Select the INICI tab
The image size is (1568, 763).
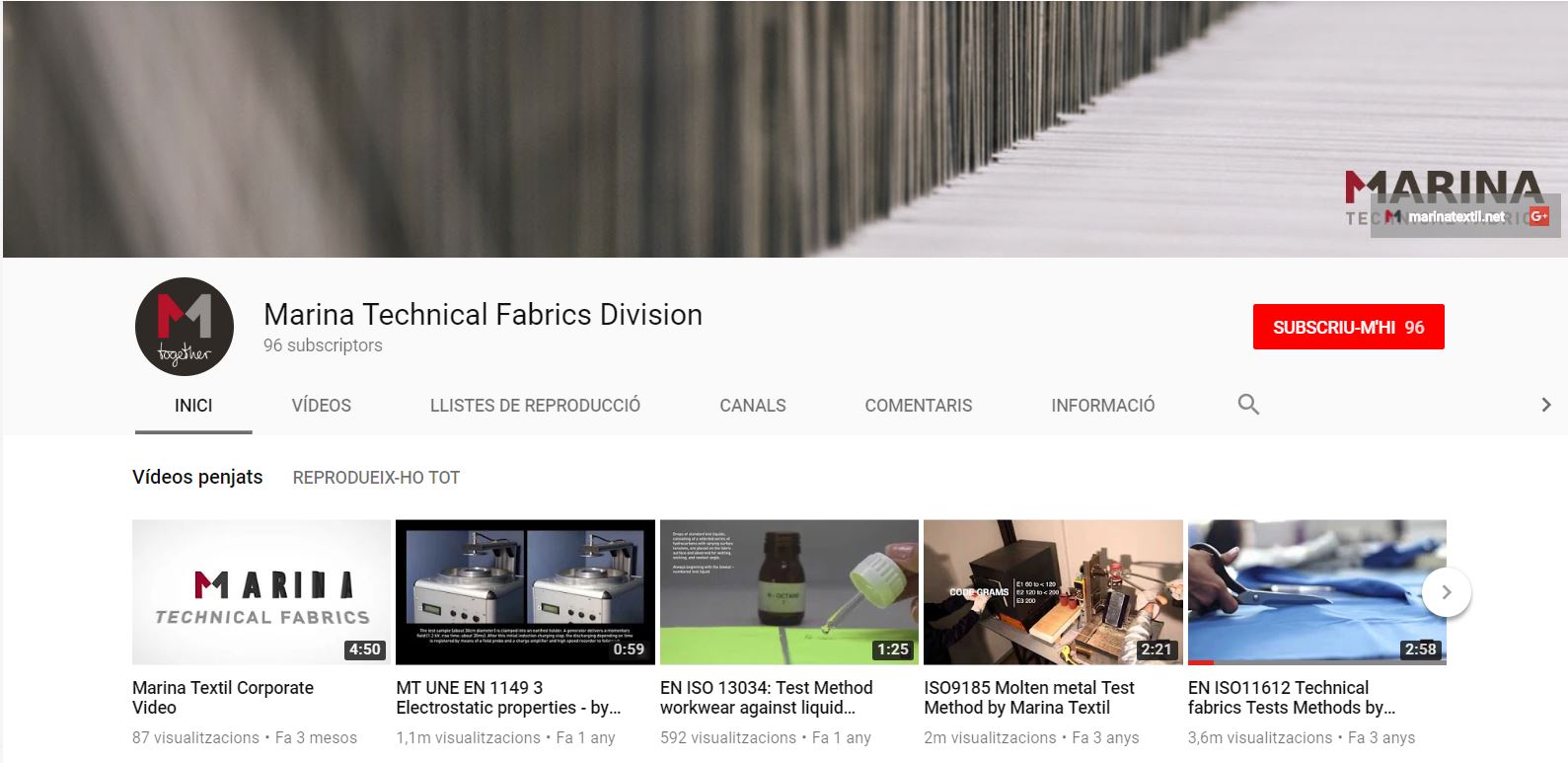[193, 406]
